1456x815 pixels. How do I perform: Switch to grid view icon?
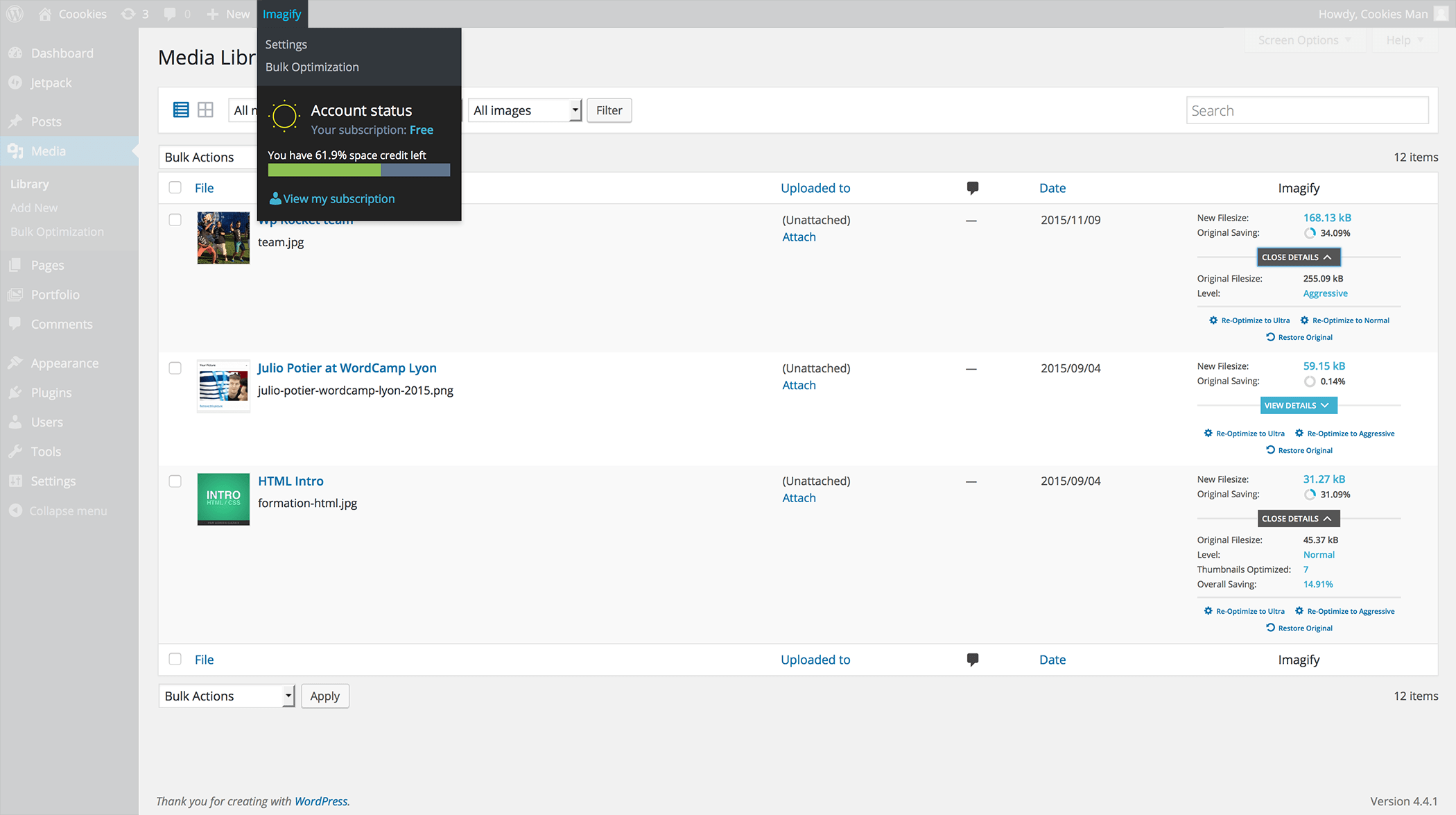click(x=205, y=110)
